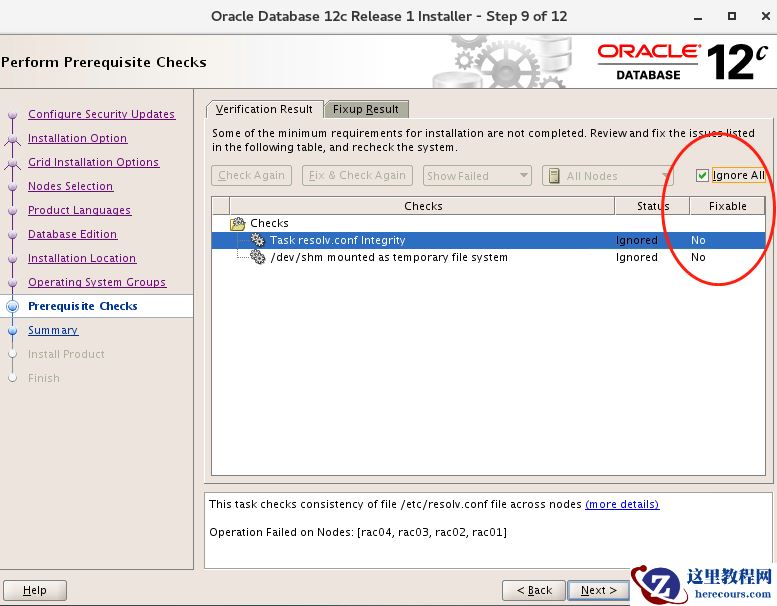Image resolution: width=777 pixels, height=606 pixels.
Task: Click the Fix & Check Again button
Action: point(357,175)
